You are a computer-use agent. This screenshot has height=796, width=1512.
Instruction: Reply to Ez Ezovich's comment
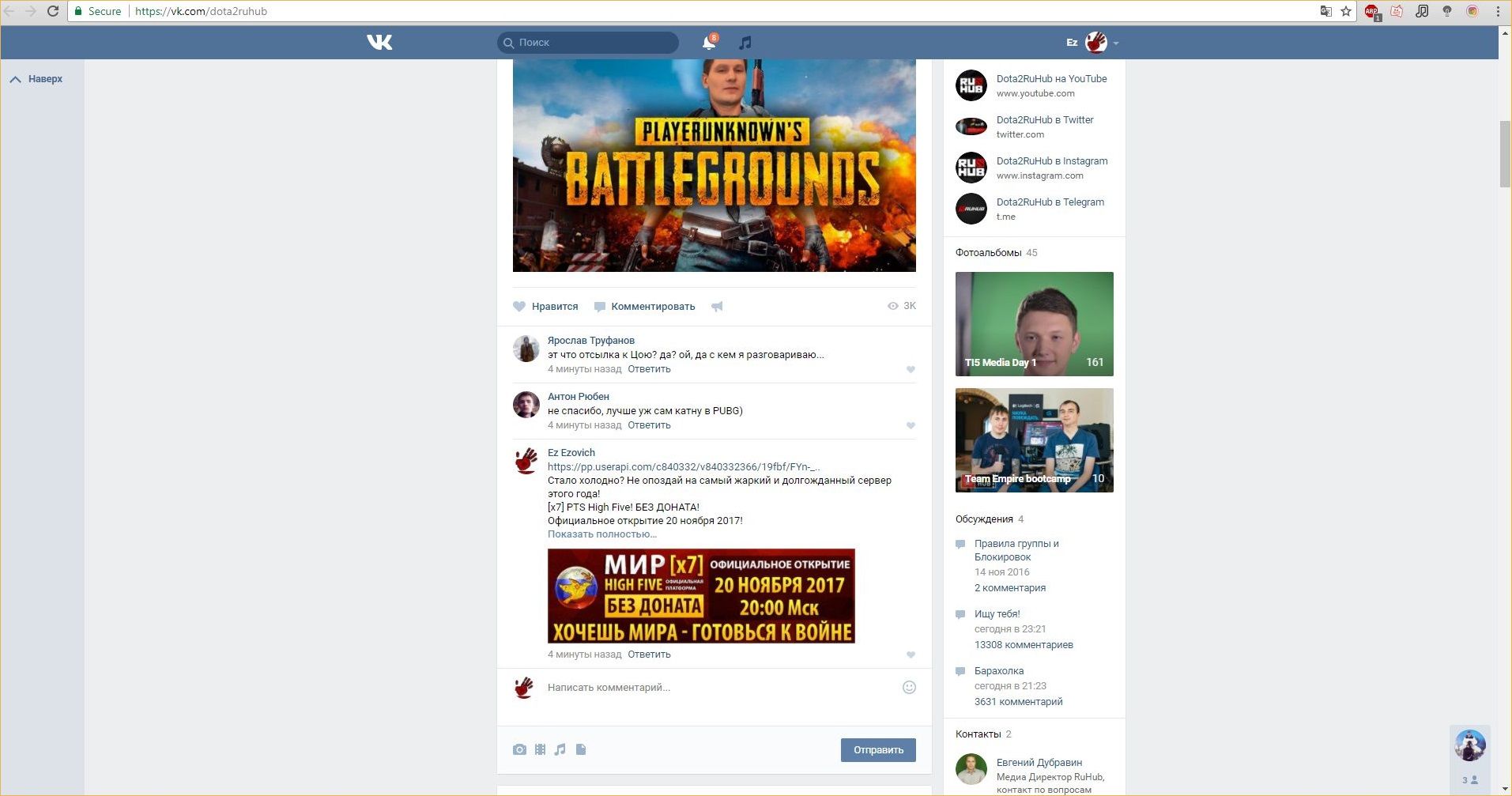(x=649, y=655)
